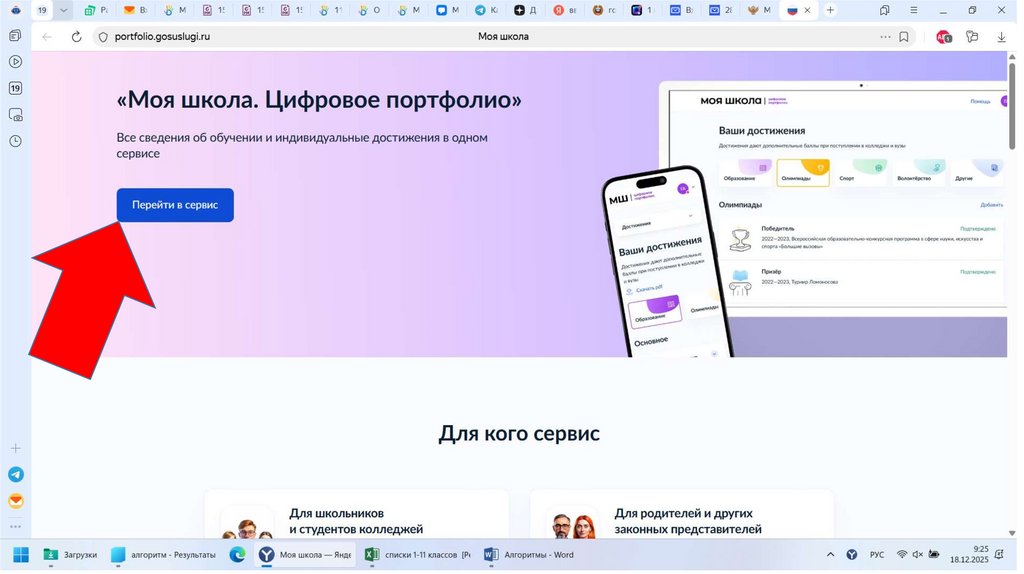Click sidebar icon numbered 19

click(15, 88)
